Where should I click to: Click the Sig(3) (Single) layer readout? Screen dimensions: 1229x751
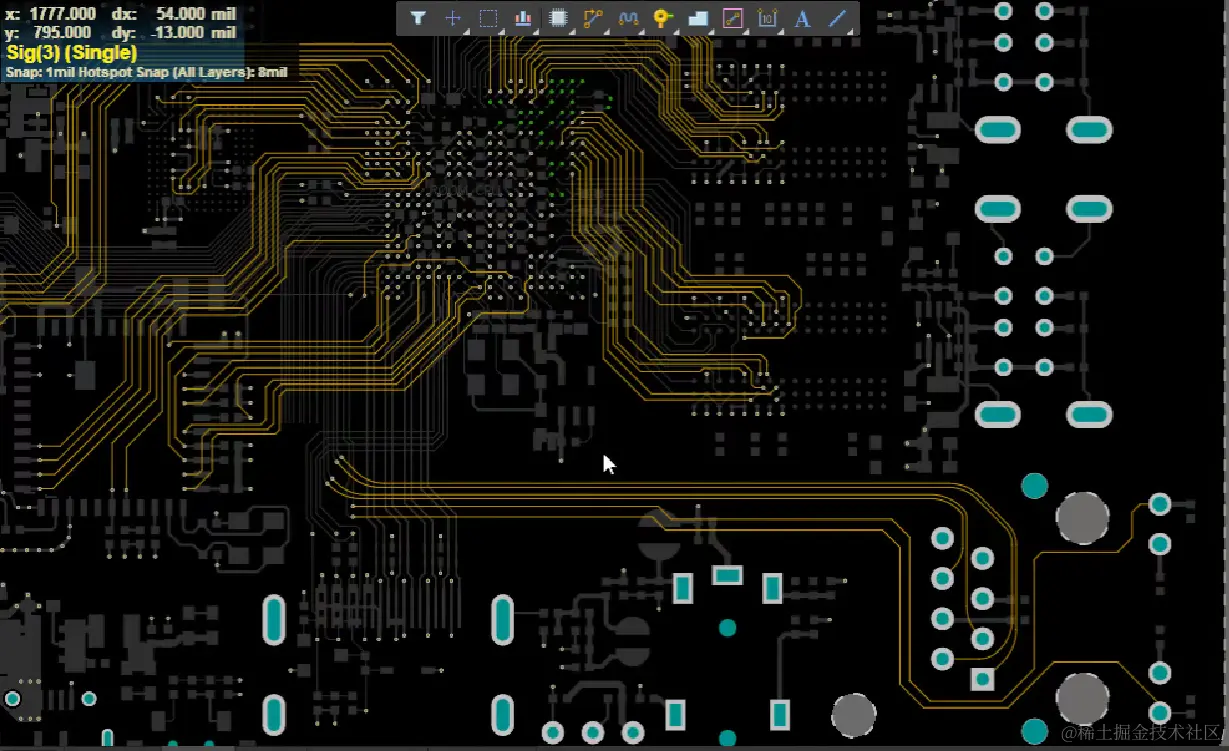(72, 53)
